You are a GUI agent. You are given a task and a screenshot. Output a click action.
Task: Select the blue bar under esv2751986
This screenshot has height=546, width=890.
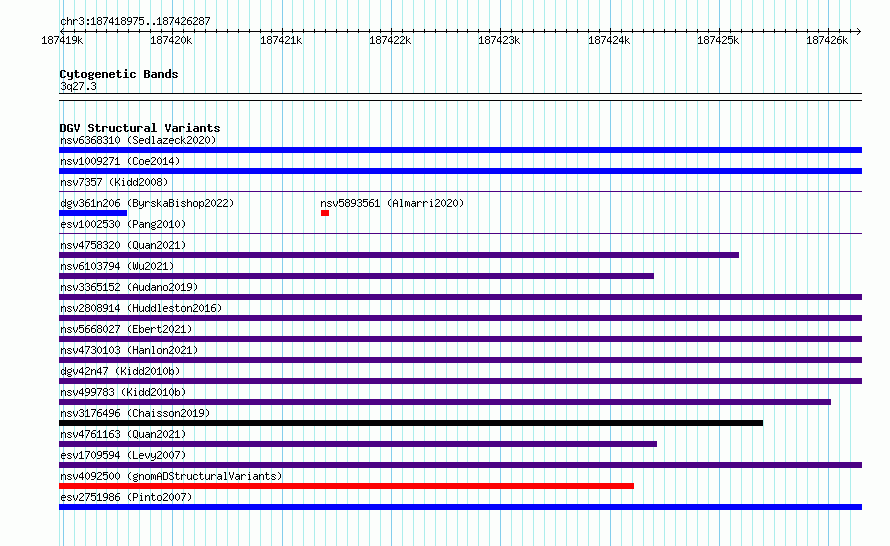[x=460, y=507]
